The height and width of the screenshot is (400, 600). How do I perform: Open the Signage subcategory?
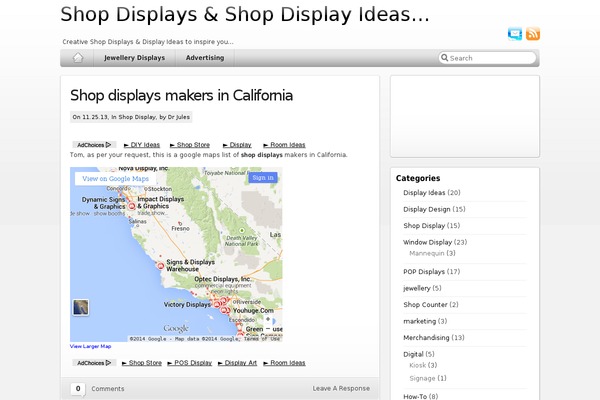[x=422, y=378]
